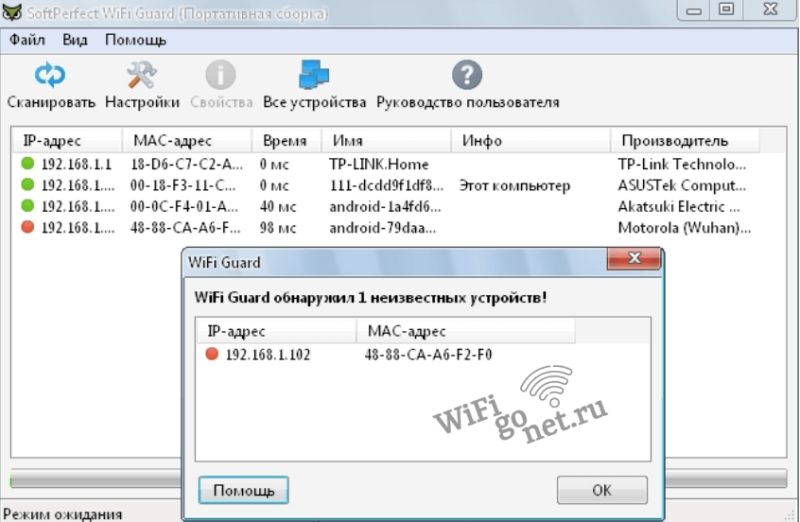Screen dimensions: 800x522
Task: Sort by IP-адрес column in main list
Action: (x=67, y=140)
